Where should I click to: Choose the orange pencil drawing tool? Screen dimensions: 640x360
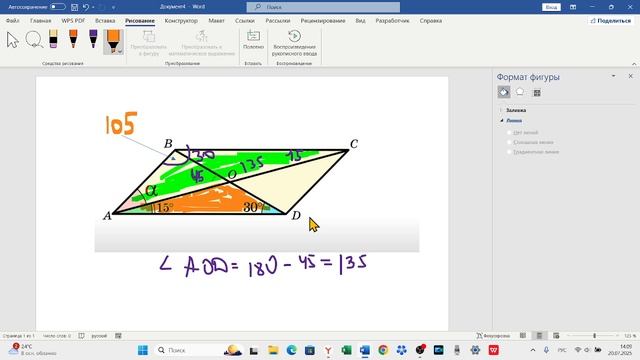[x=73, y=39]
